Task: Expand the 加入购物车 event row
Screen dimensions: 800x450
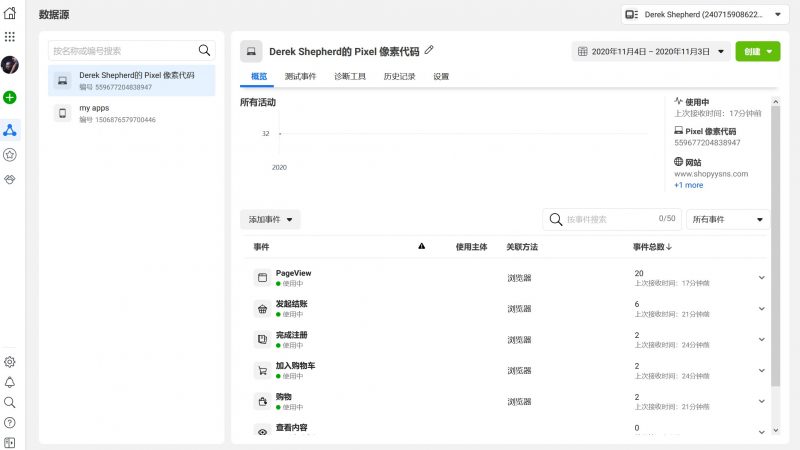Action: click(761, 370)
